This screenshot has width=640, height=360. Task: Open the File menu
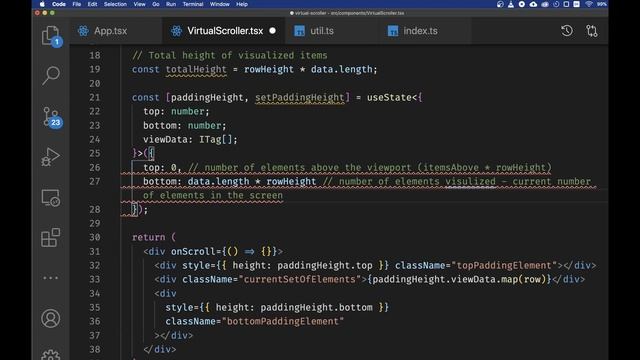point(77,4)
